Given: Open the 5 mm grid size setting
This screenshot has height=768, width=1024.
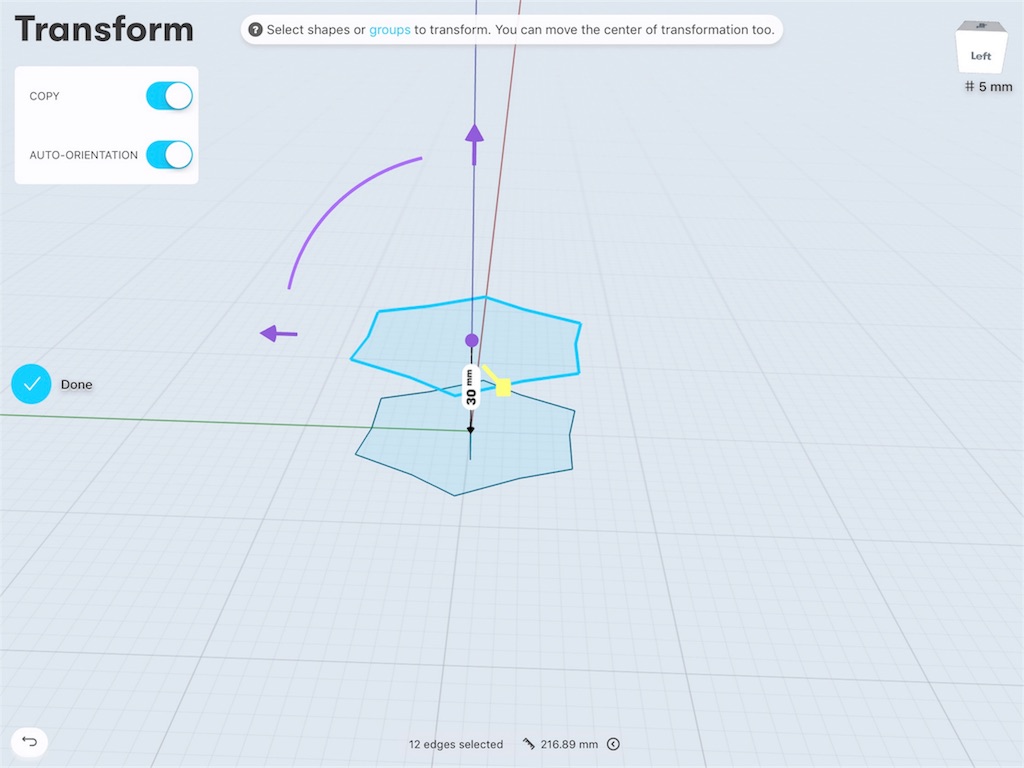Looking at the screenshot, I should 989,86.
